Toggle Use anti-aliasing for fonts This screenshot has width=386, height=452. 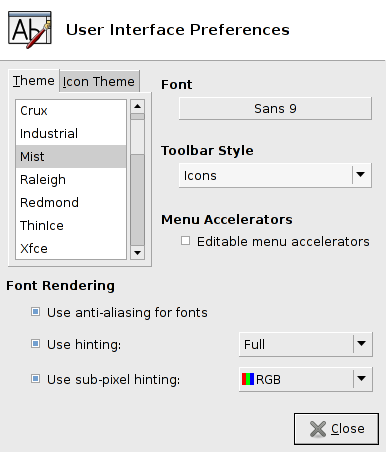35,312
